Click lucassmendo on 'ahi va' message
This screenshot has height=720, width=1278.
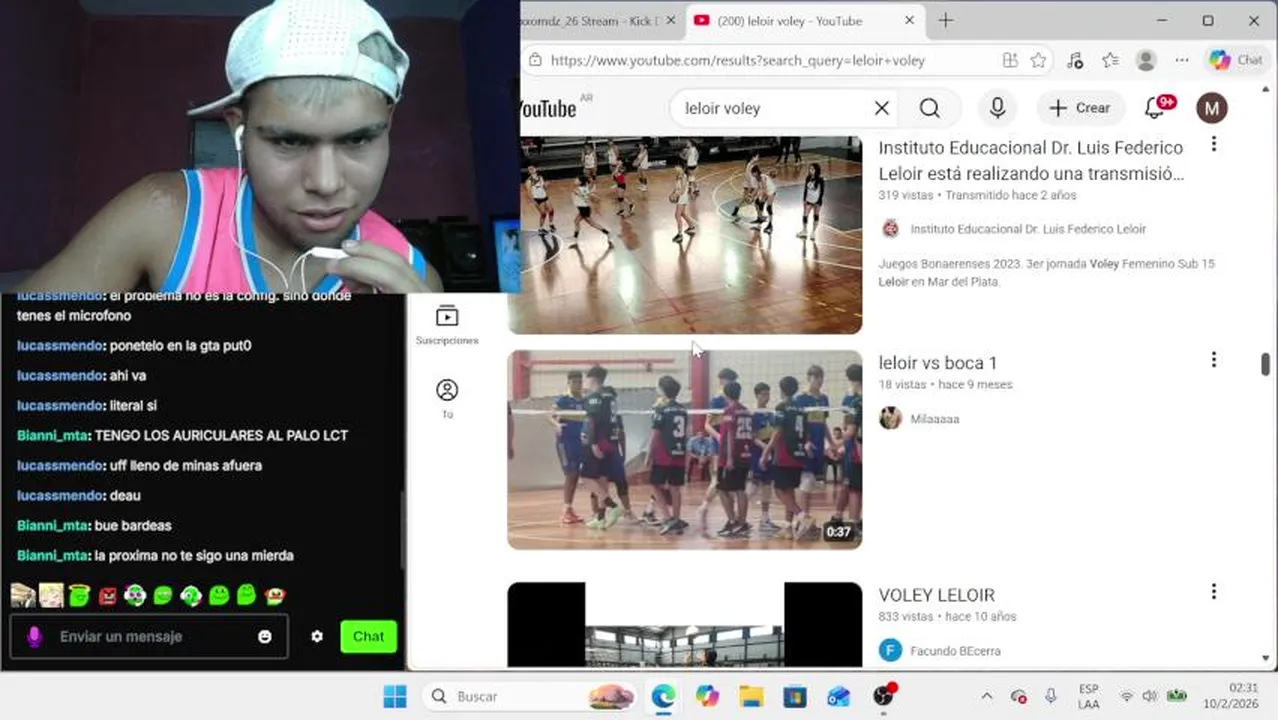click(x=61, y=375)
